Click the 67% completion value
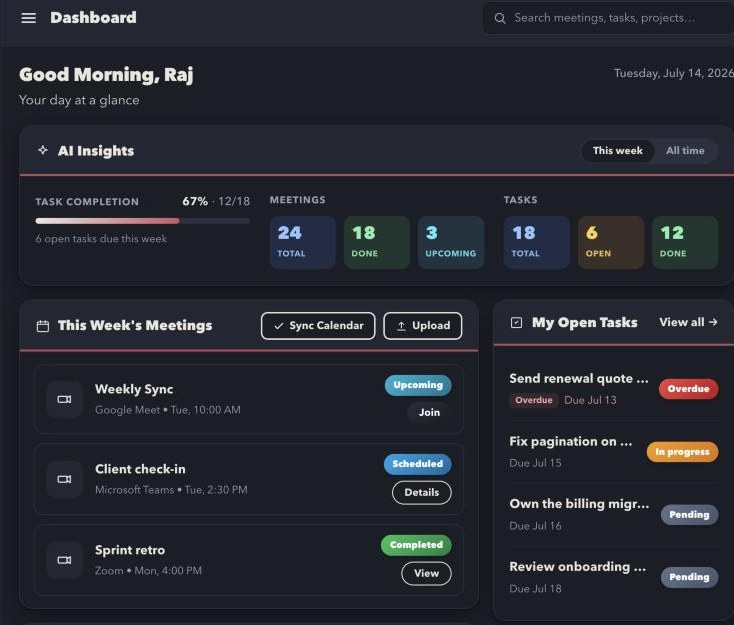 195,201
